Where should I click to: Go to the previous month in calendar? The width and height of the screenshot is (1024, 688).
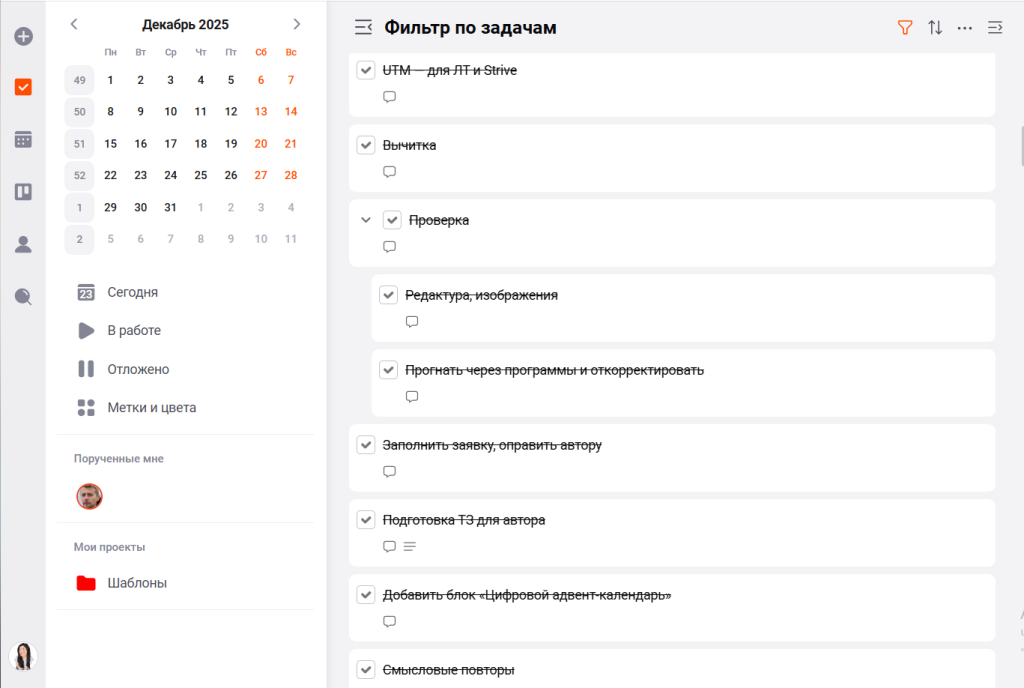pyautogui.click(x=75, y=24)
